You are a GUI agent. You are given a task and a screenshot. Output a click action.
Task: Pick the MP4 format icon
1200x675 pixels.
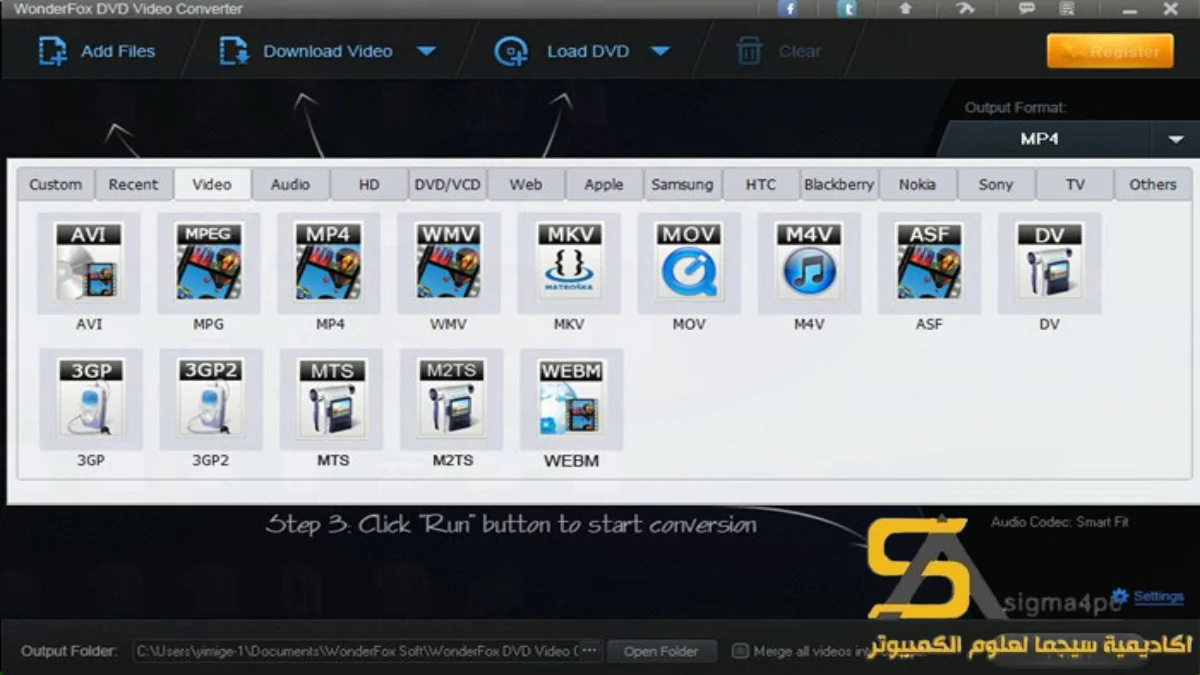tap(329, 263)
